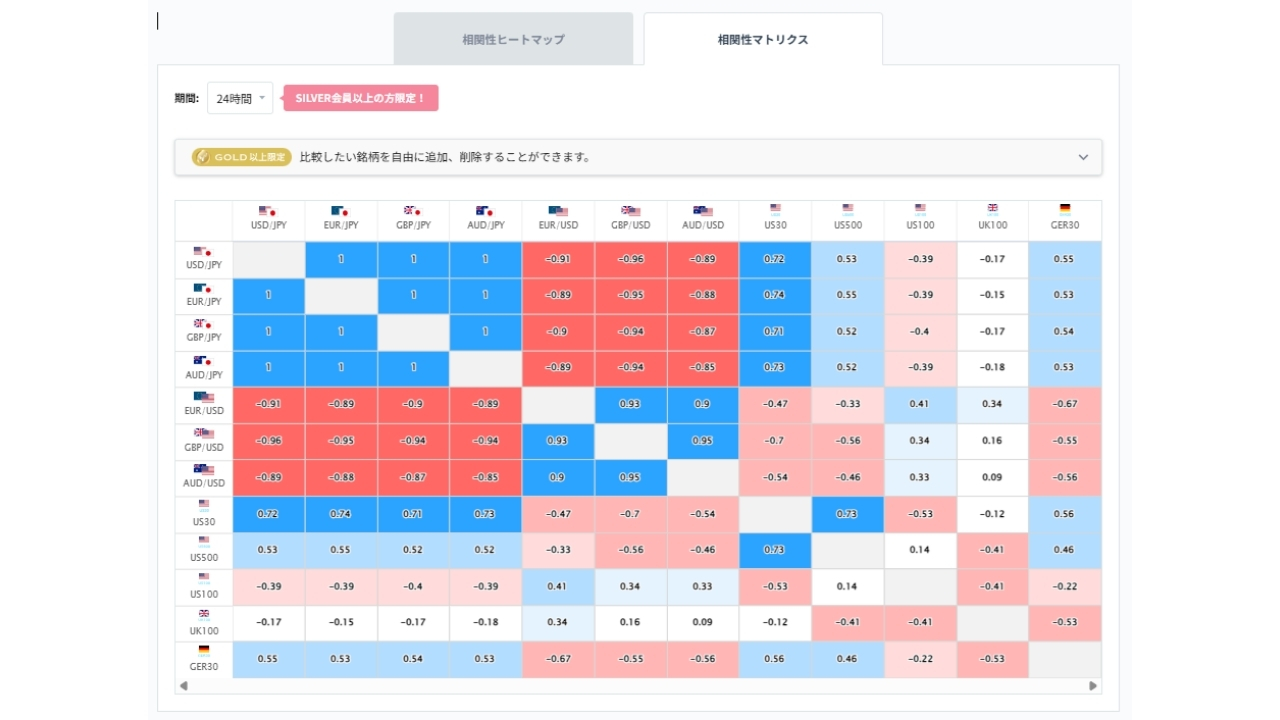
Task: Click UK100 row cell under GER30 showing -0.53
Action: (x=1065, y=623)
